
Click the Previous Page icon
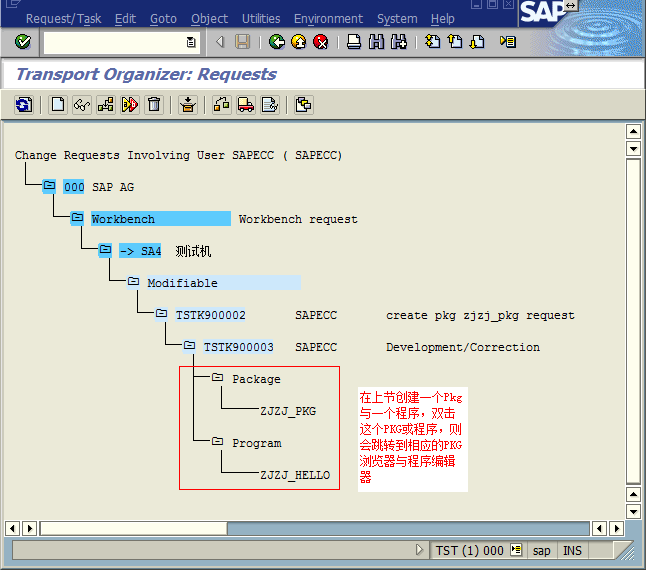click(x=455, y=42)
